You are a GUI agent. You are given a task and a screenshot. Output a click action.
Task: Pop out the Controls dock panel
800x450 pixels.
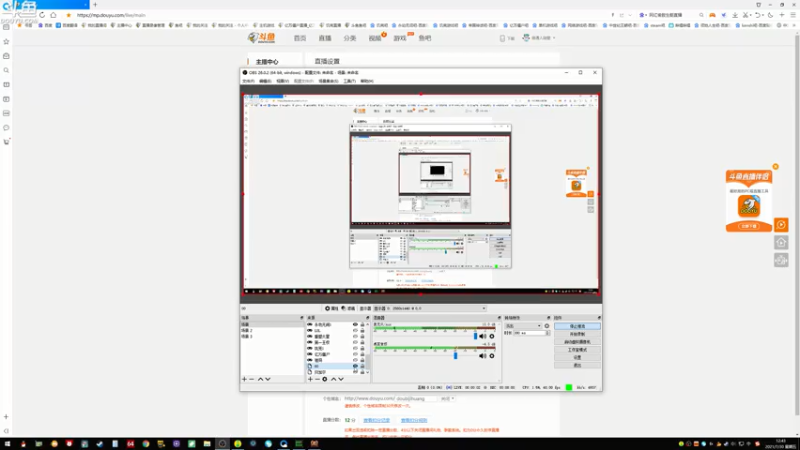[599, 318]
